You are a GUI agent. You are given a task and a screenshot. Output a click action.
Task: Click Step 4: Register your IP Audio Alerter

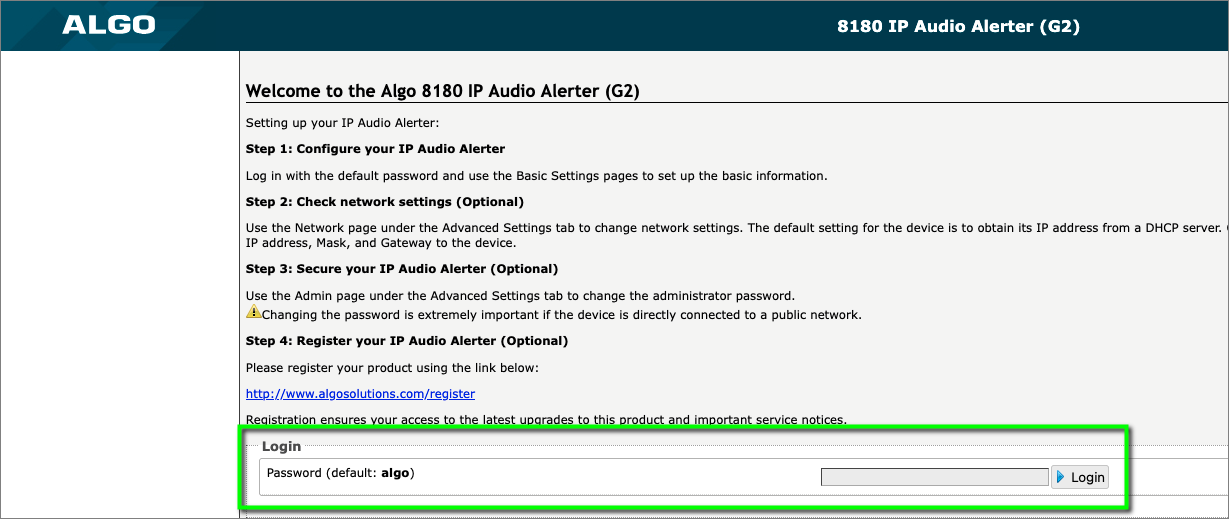pyautogui.click(x=407, y=341)
